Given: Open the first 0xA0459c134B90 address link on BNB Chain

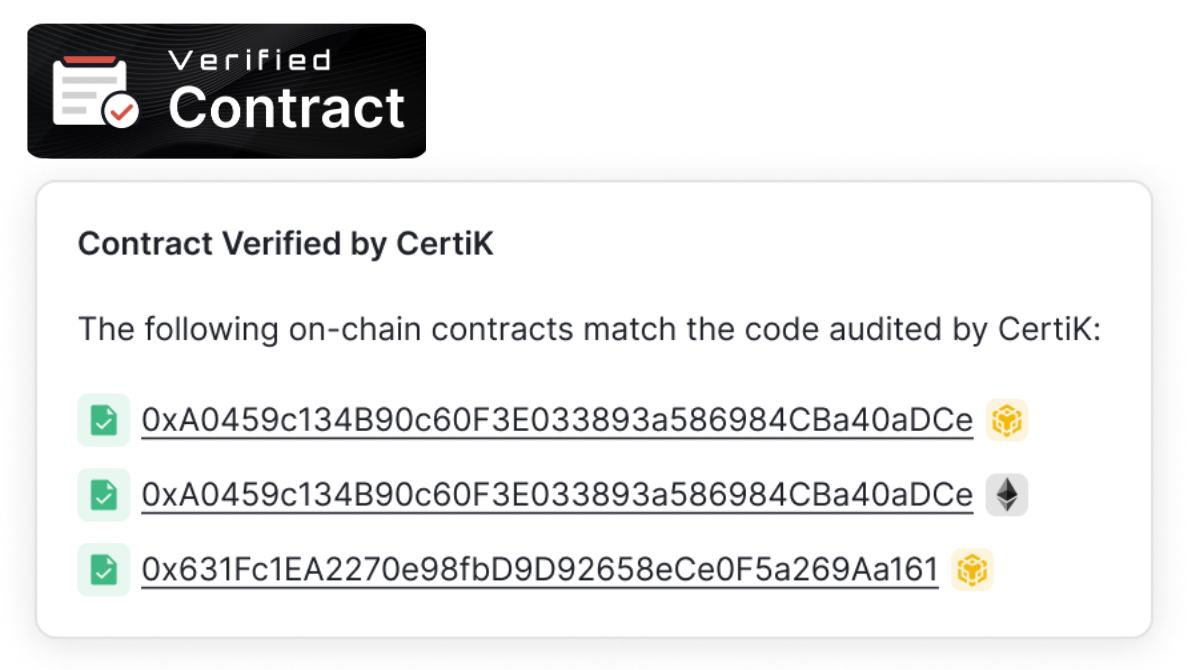Looking at the screenshot, I should pyautogui.click(x=557, y=420).
